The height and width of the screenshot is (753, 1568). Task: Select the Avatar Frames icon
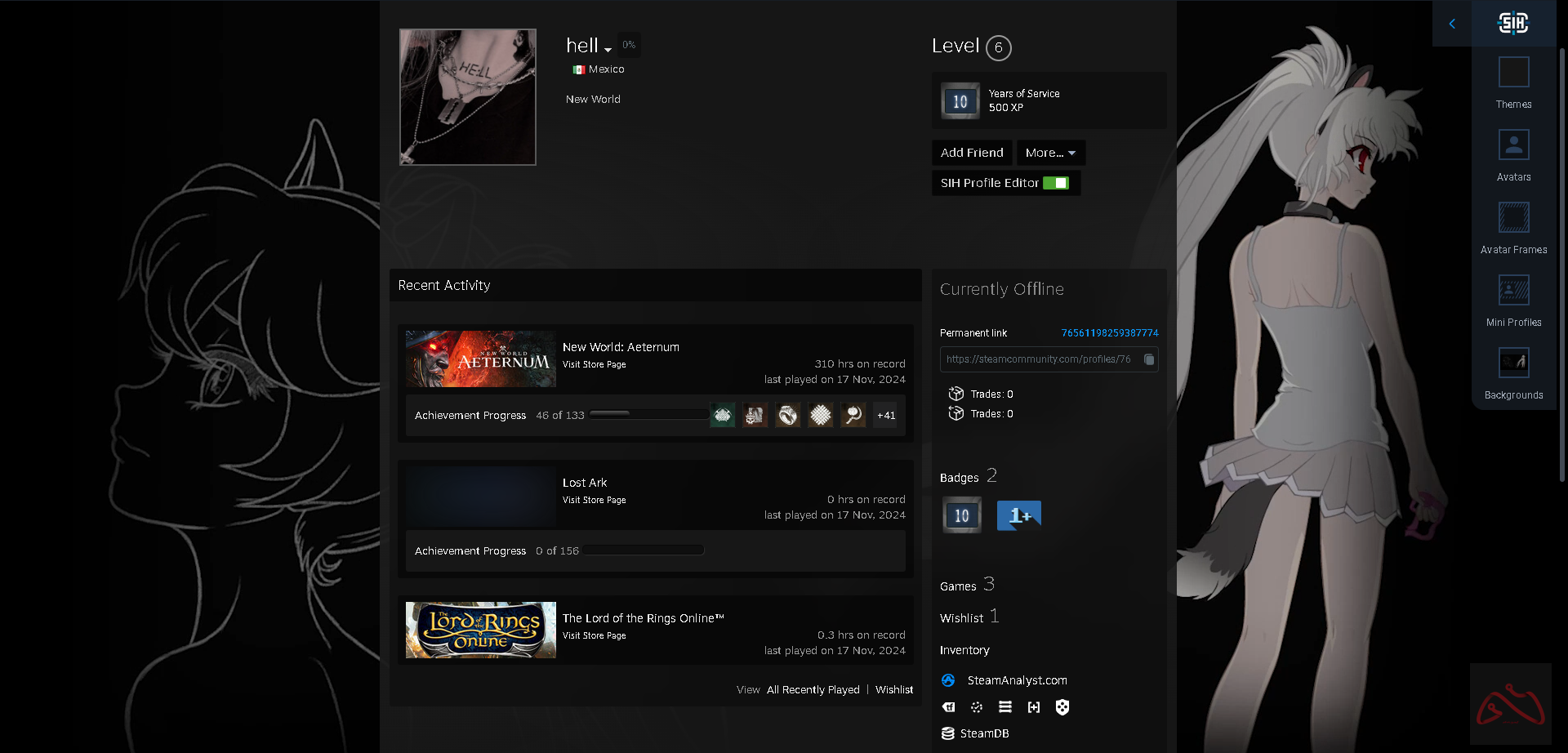tap(1513, 218)
